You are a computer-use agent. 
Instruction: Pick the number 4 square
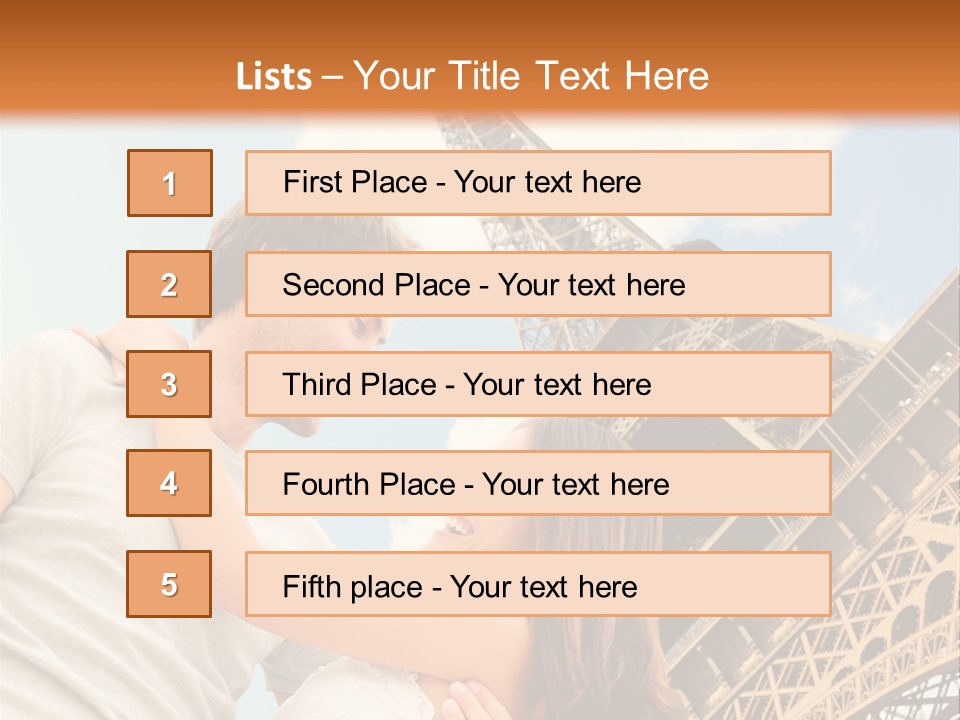169,483
